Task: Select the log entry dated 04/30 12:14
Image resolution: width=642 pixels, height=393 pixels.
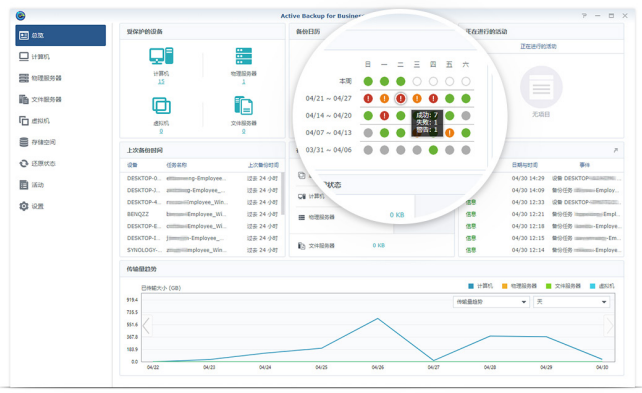Action: [541, 250]
